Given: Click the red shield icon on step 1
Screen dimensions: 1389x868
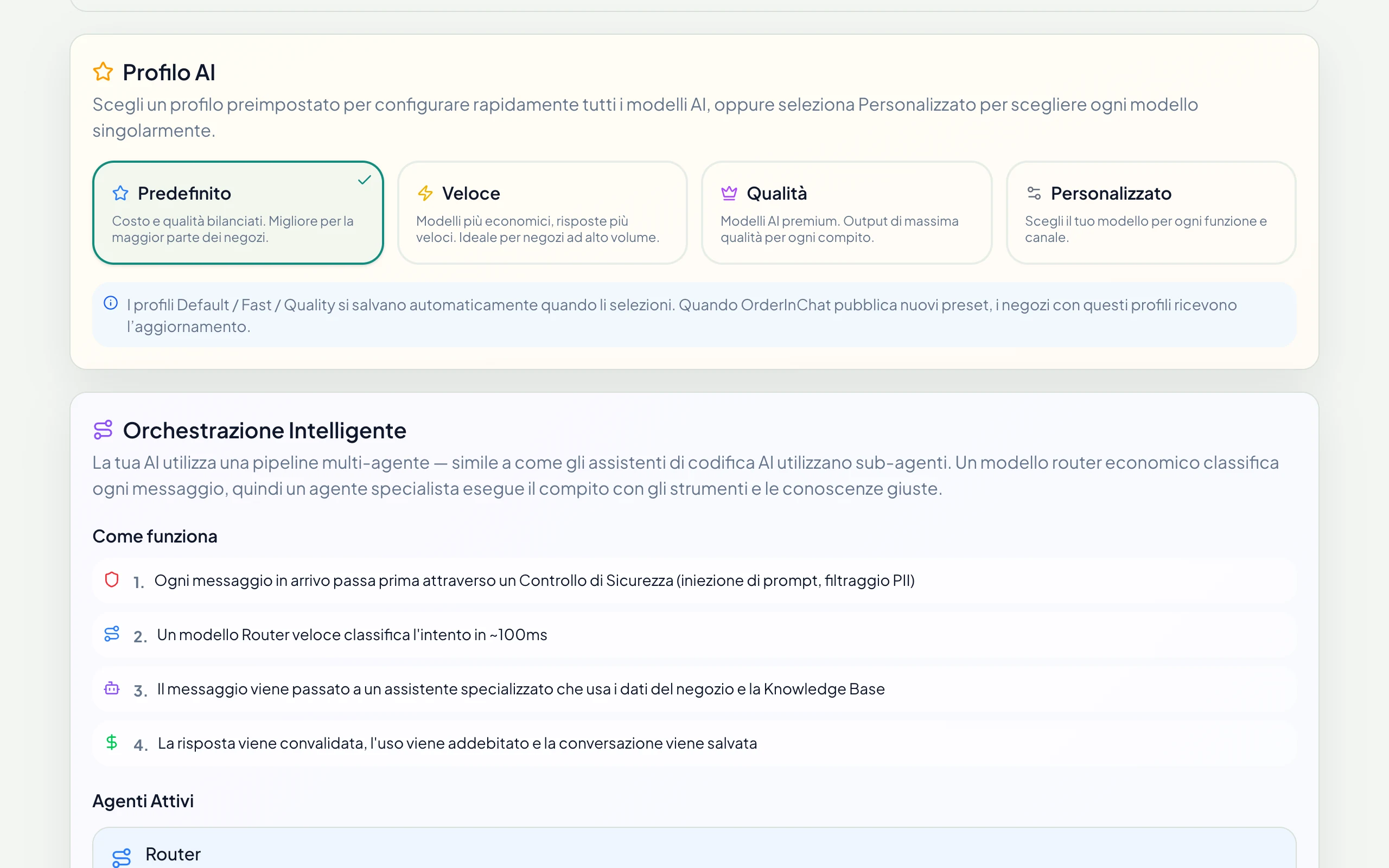Looking at the screenshot, I should click(112, 580).
